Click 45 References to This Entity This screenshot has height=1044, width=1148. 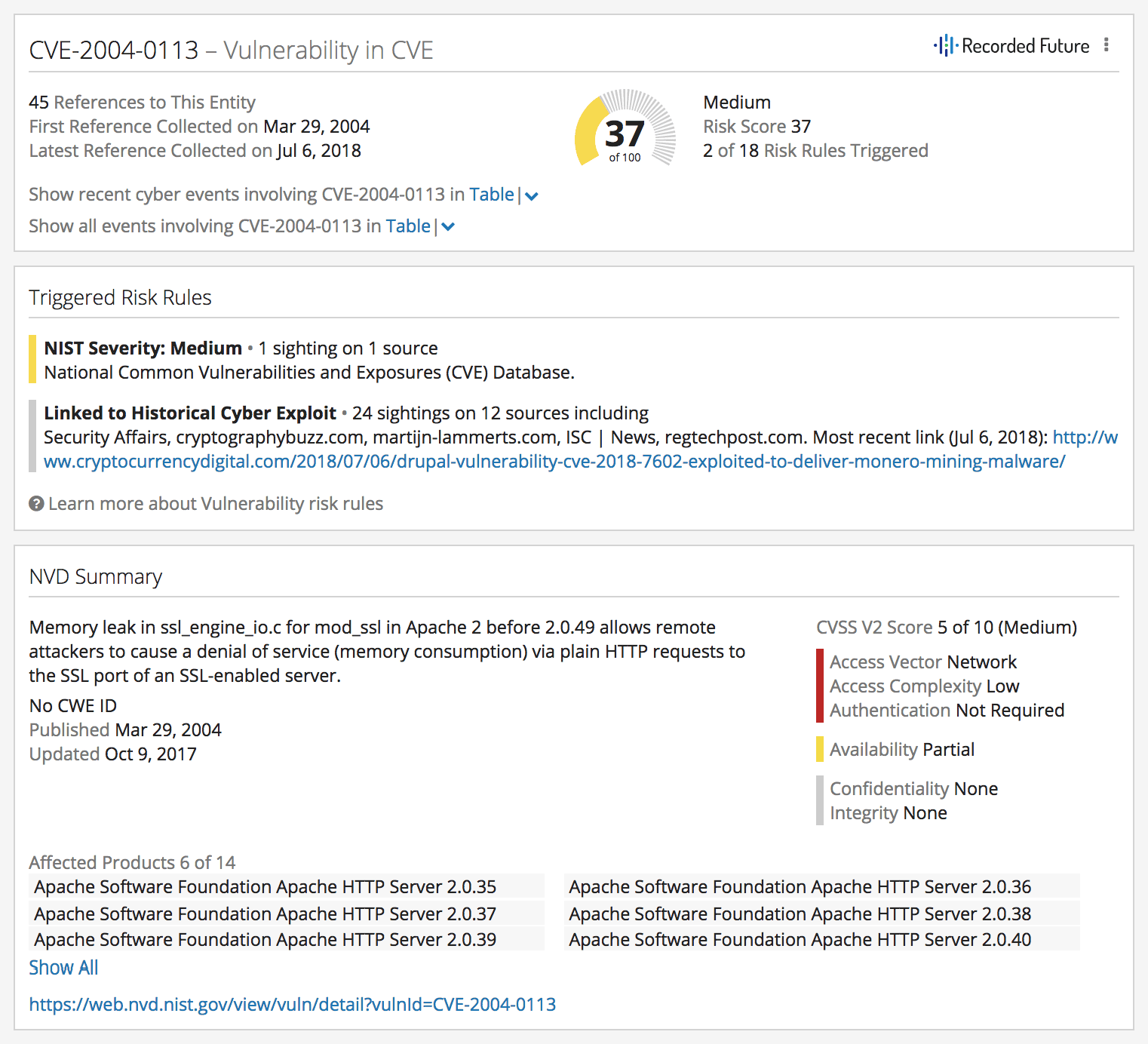click(142, 102)
